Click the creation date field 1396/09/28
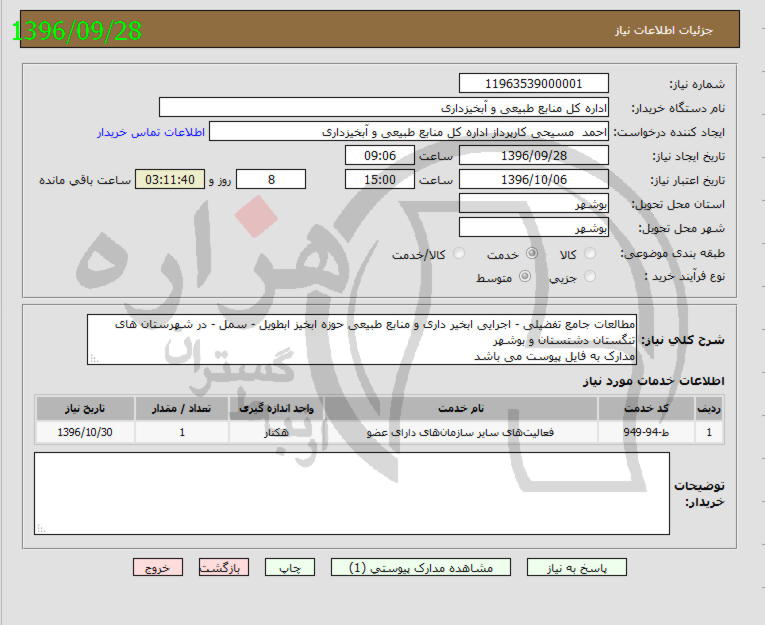Image resolution: width=765 pixels, height=625 pixels. coord(534,156)
